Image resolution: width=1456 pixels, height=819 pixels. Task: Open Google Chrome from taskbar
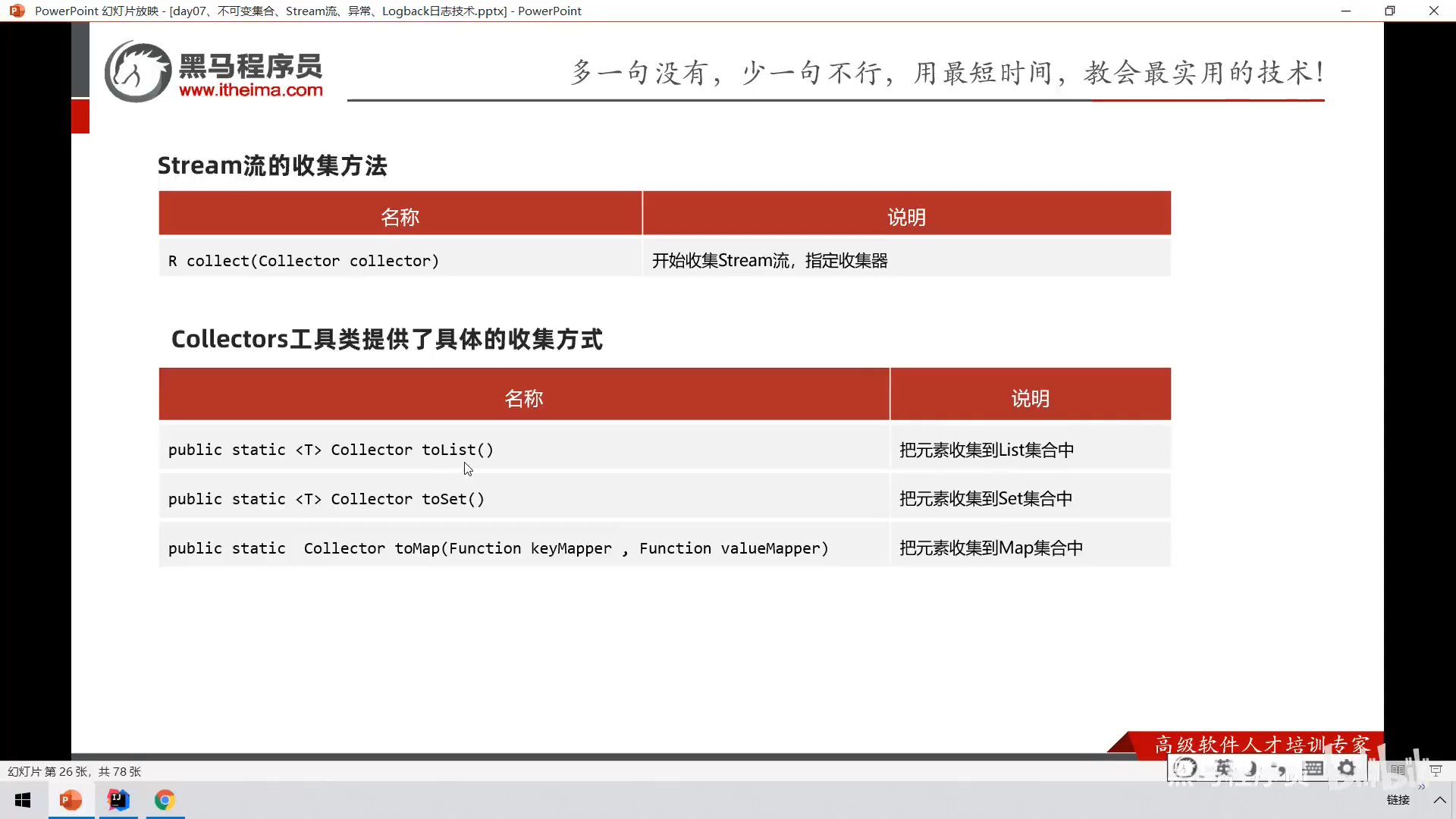(165, 800)
